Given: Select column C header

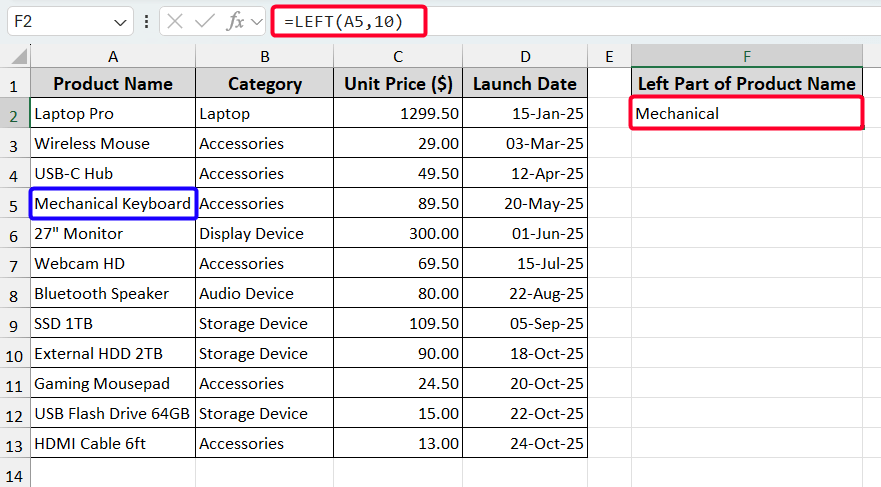Looking at the screenshot, I should click(398, 56).
